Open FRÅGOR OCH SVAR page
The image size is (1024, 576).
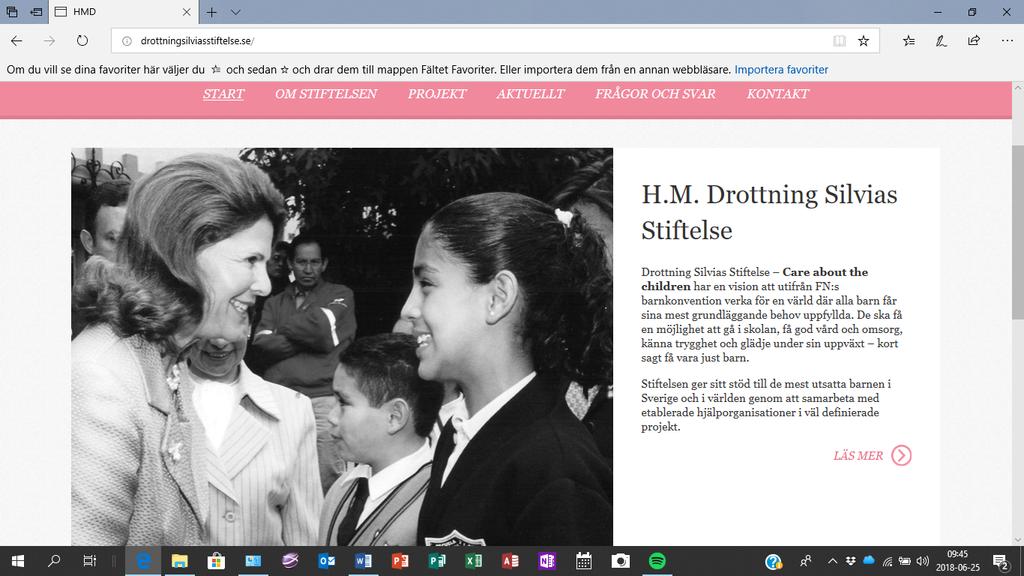click(655, 94)
